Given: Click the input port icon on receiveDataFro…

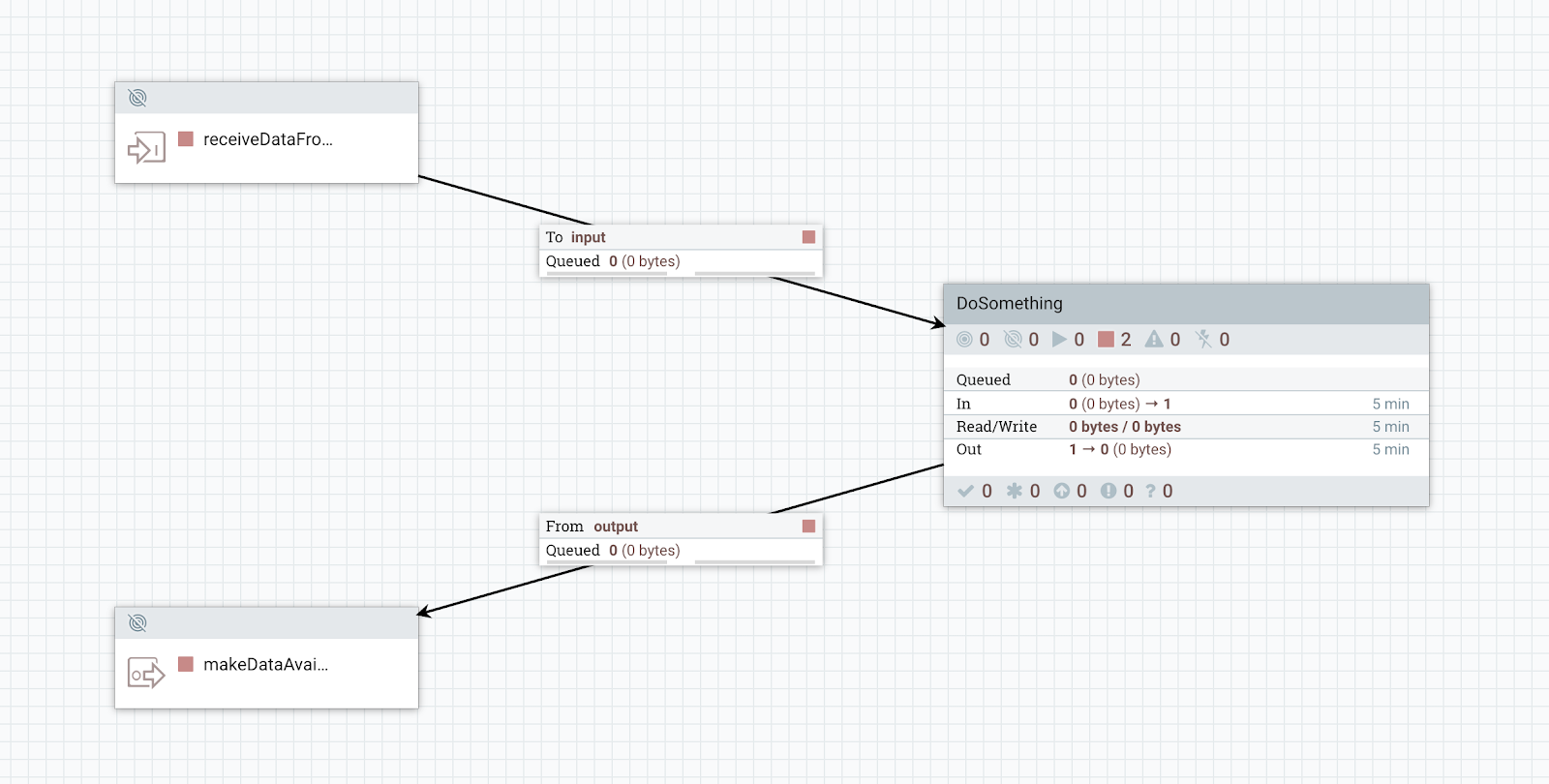Looking at the screenshot, I should click(146, 148).
